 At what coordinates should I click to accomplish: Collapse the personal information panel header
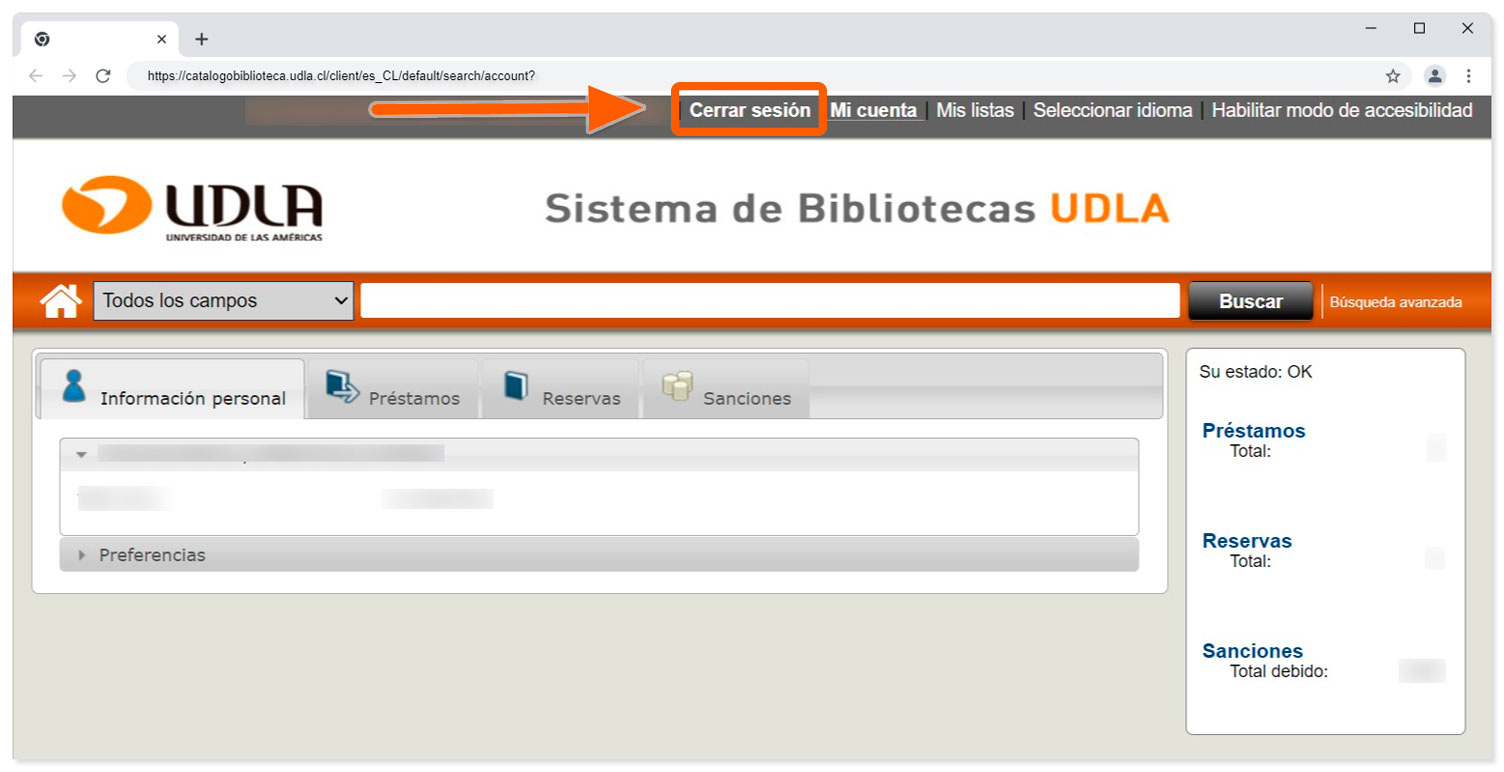(82, 455)
